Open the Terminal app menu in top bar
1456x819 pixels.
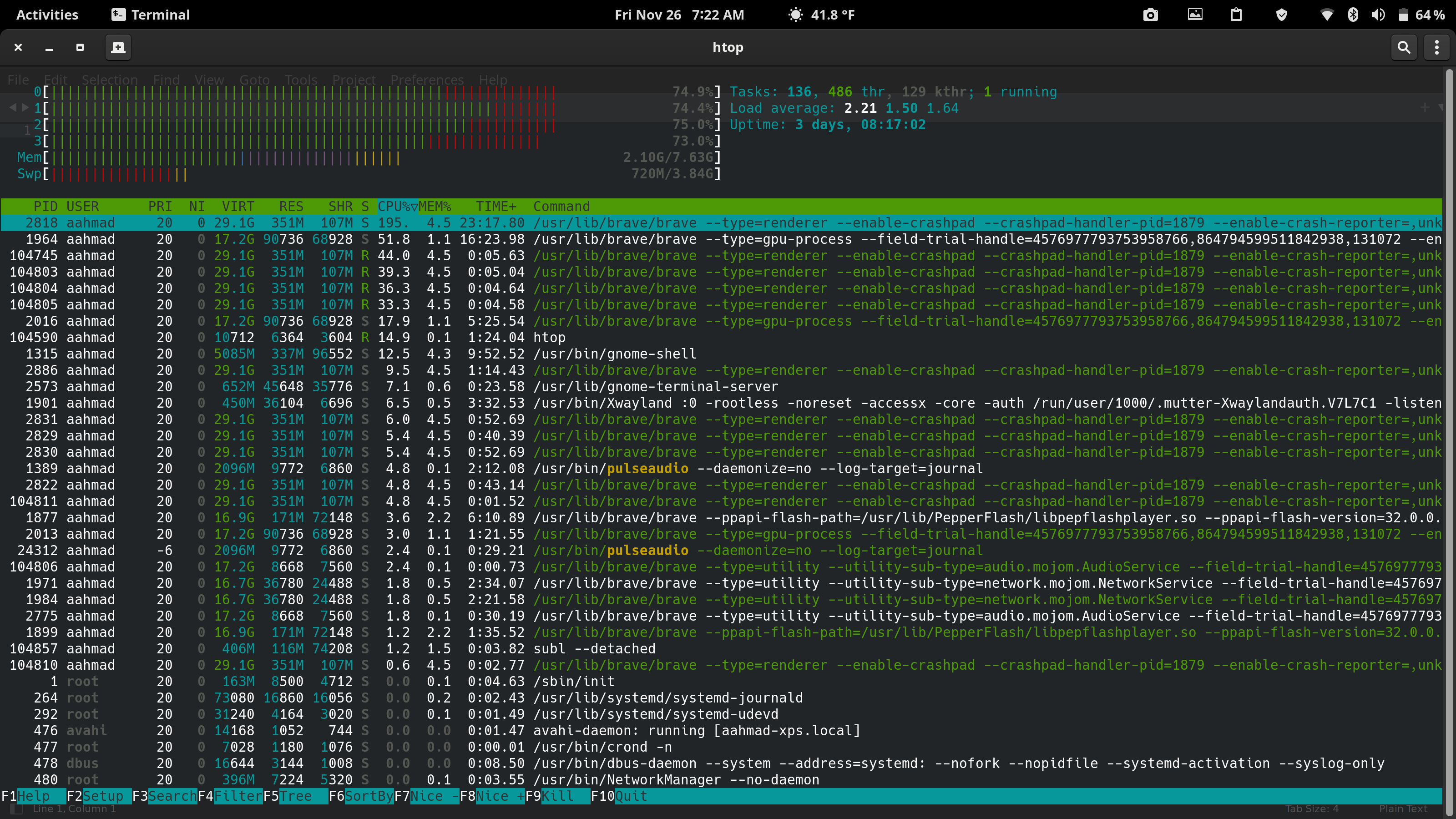pyautogui.click(x=150, y=15)
